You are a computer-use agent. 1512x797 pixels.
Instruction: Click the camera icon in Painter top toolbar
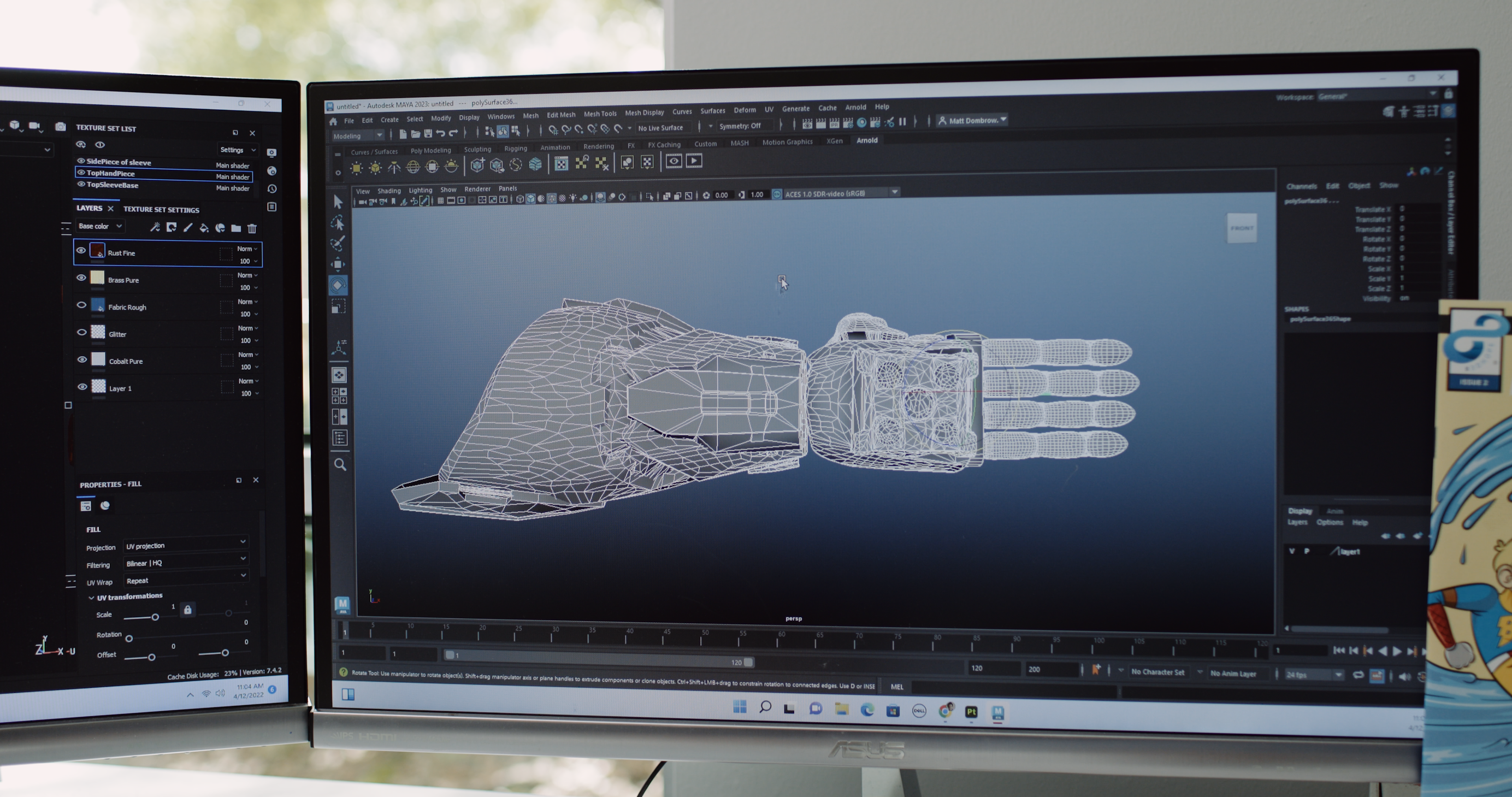tap(61, 126)
